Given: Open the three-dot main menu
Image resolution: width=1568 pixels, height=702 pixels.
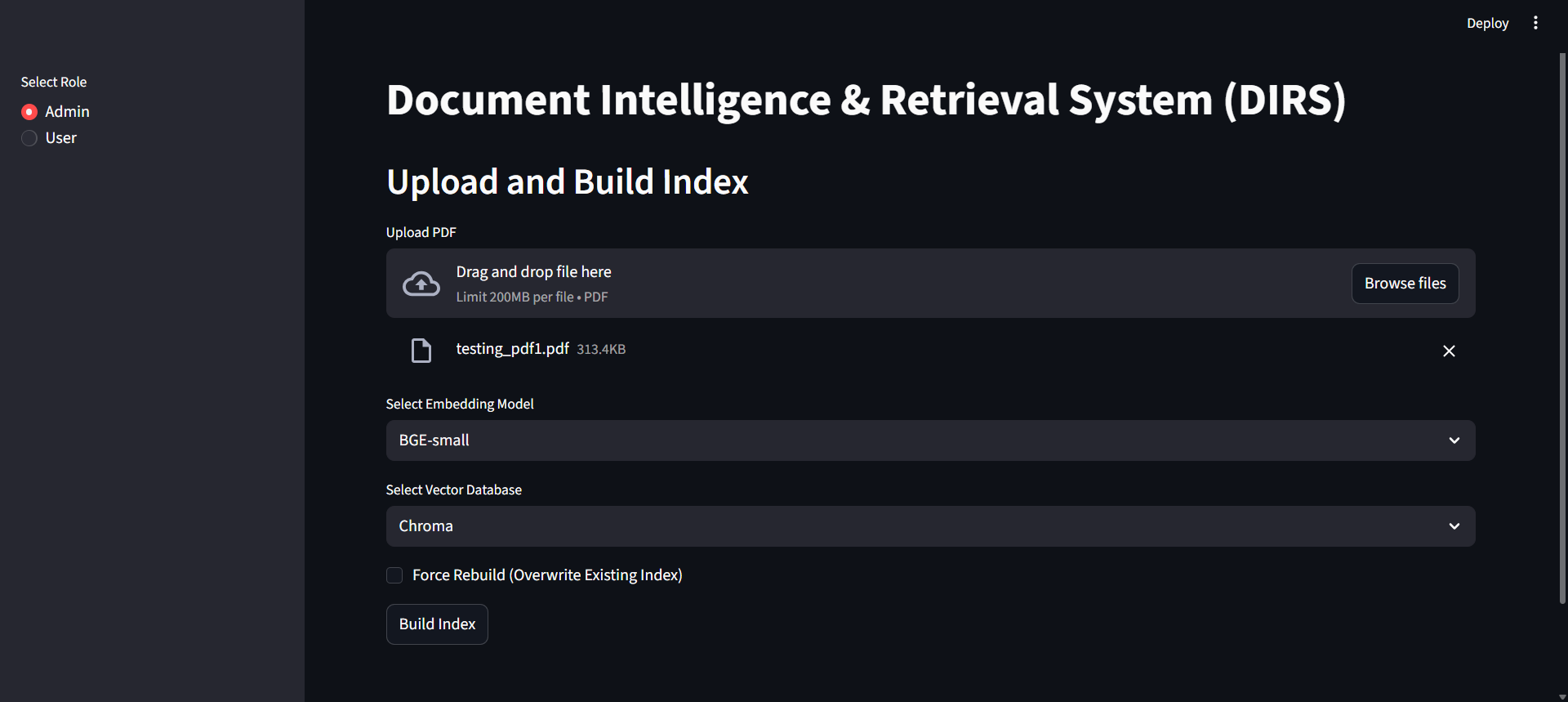Looking at the screenshot, I should pos(1535,23).
